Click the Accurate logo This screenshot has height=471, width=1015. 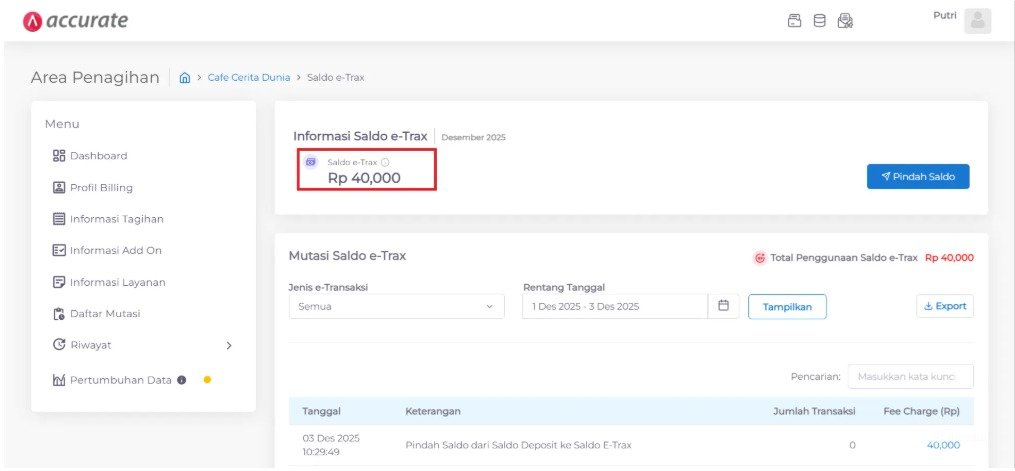pyautogui.click(x=75, y=21)
